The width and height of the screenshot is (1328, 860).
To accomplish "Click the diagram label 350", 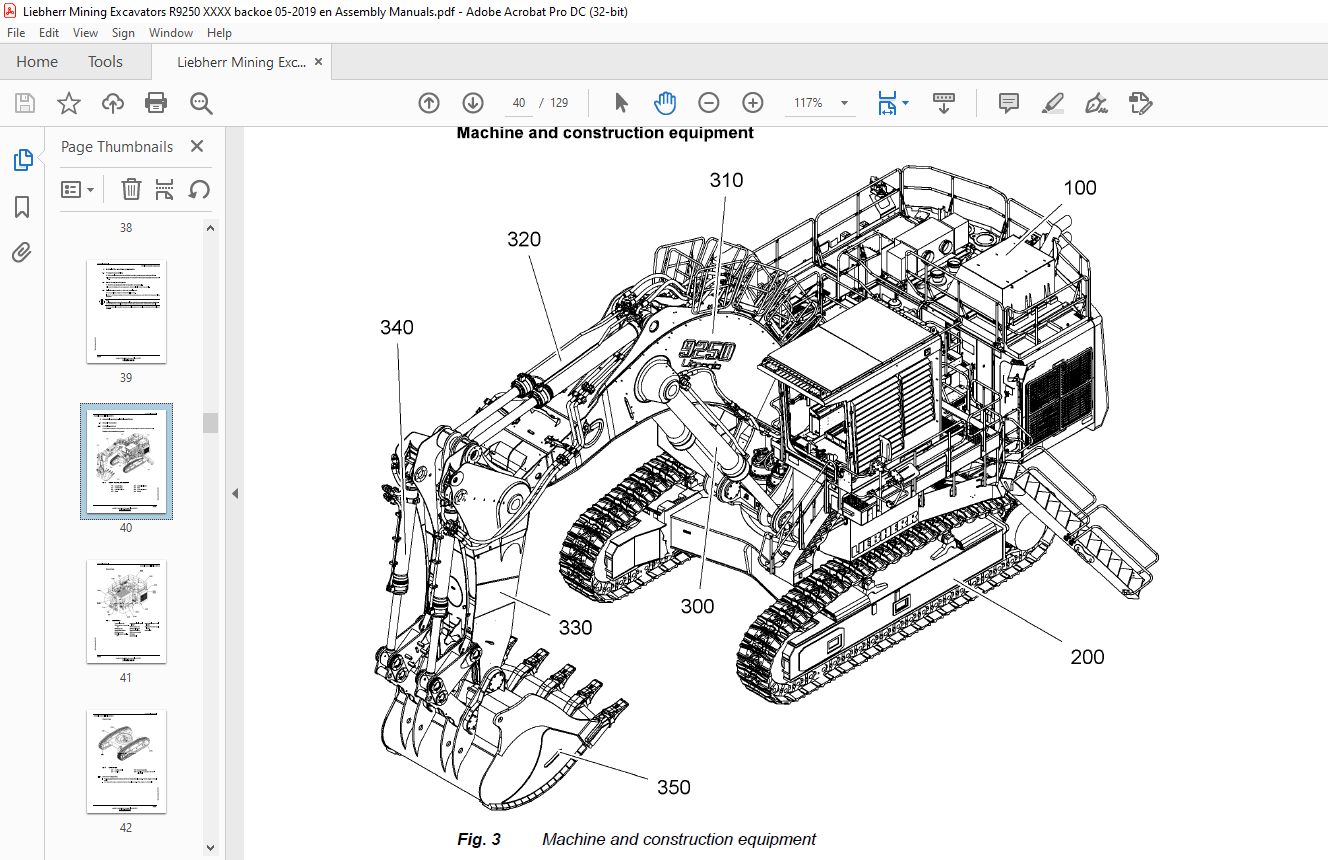I will 673,787.
